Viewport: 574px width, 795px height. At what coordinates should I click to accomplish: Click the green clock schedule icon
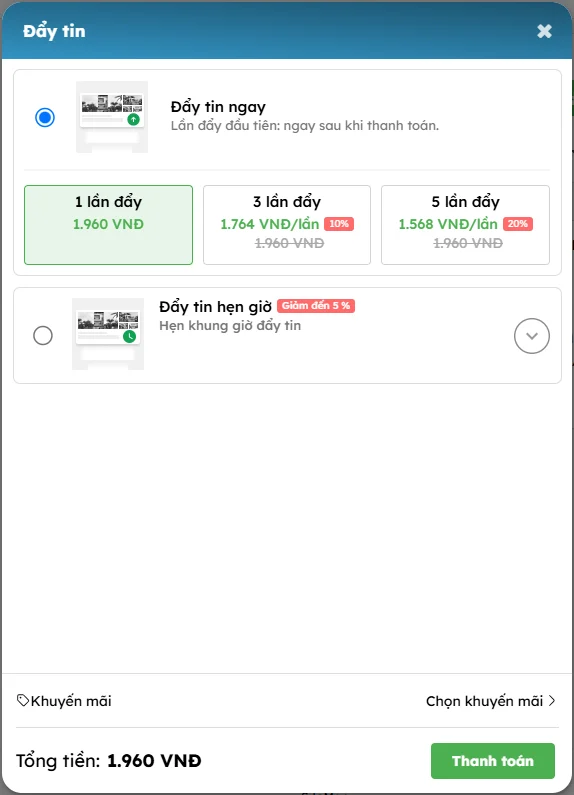tap(130, 336)
